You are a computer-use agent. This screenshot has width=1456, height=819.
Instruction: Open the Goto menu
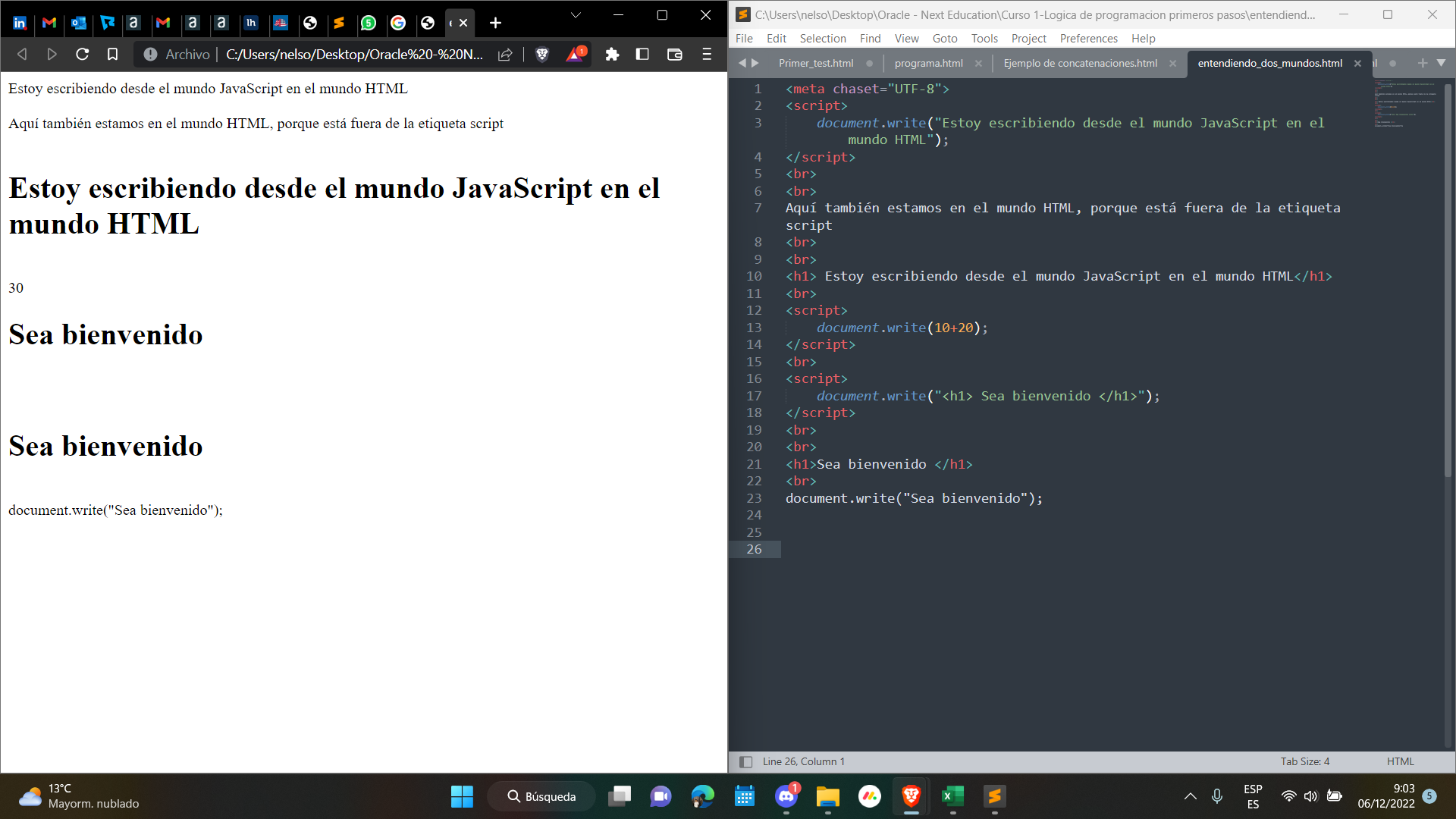tap(945, 39)
